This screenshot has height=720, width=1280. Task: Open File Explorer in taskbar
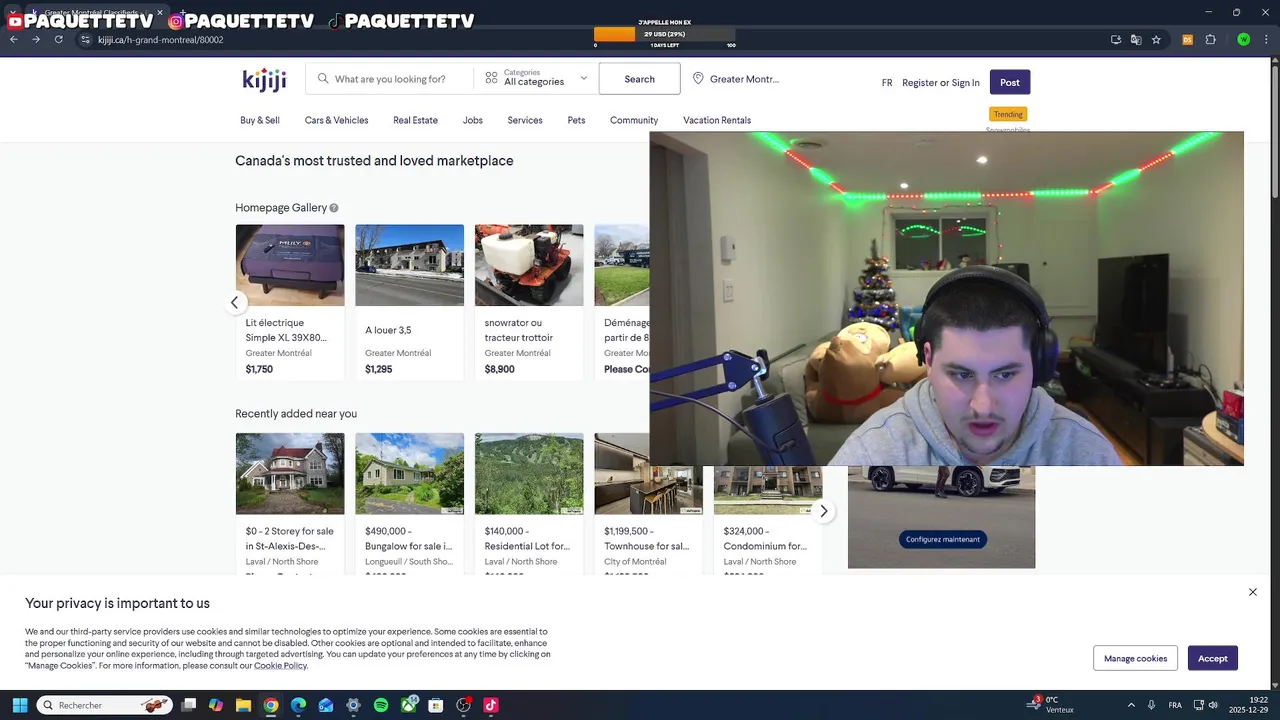pos(243,705)
